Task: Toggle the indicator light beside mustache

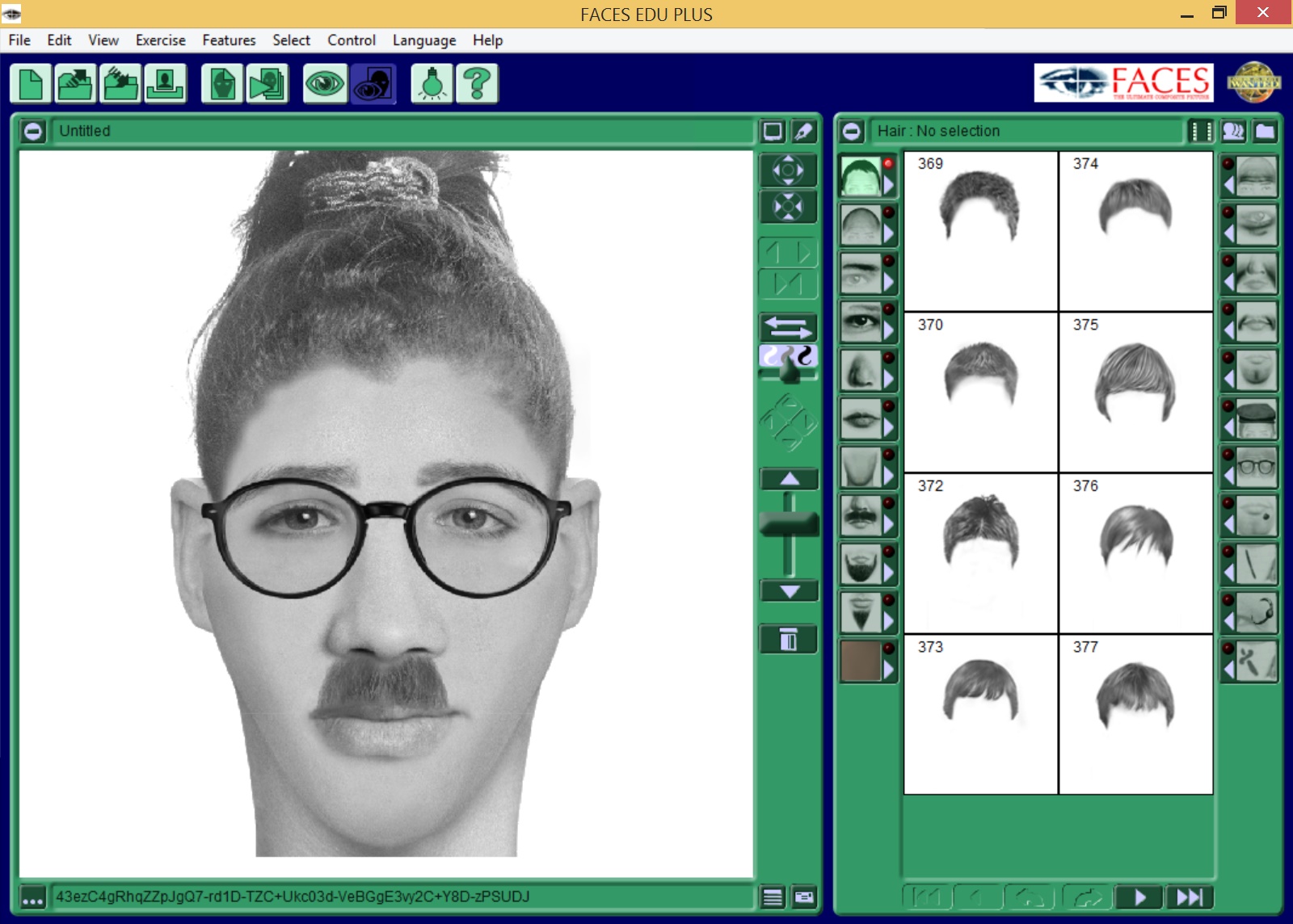Action: [x=888, y=502]
